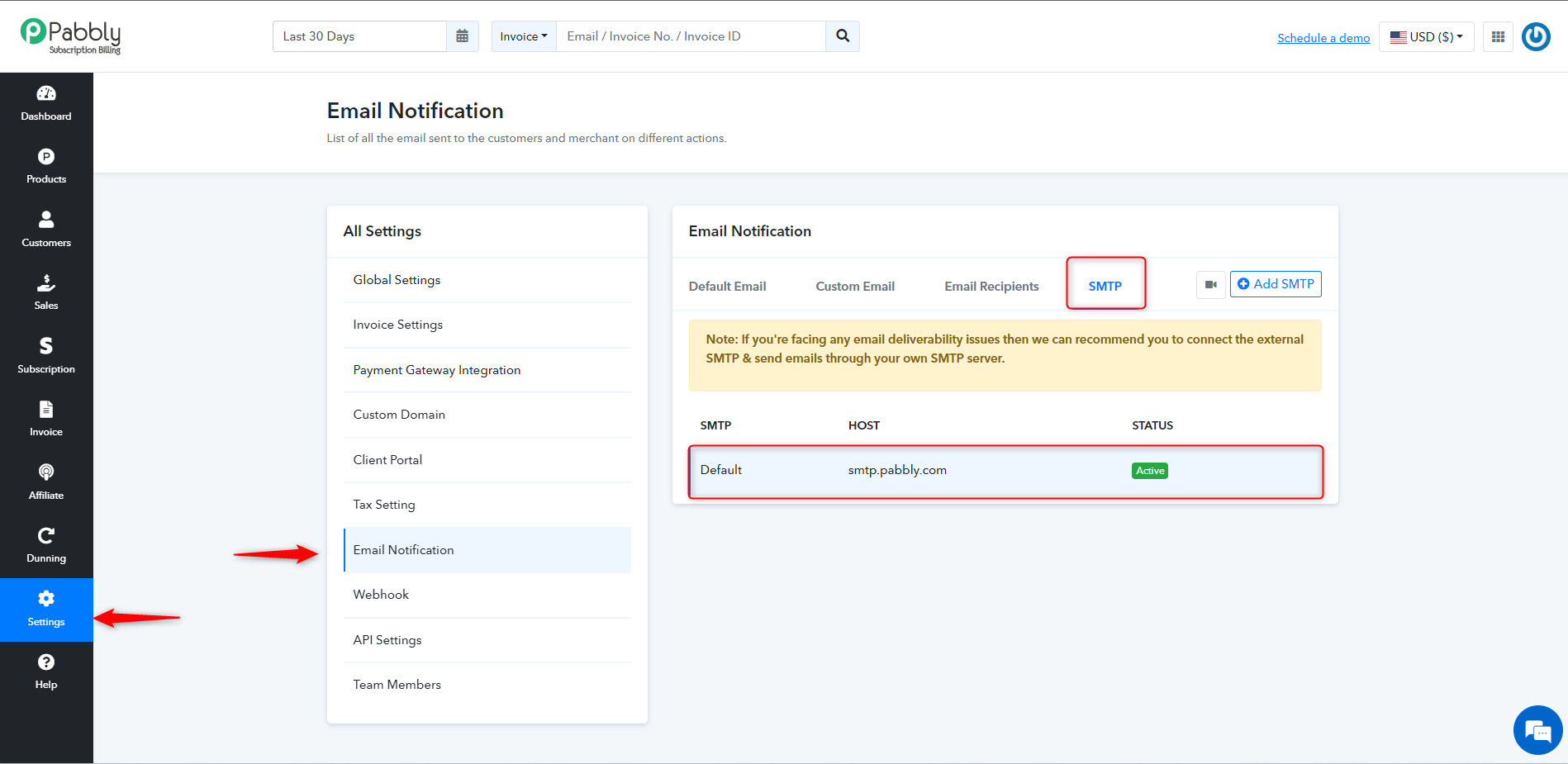Switch to the Custom Email tab
1568x764 pixels.
coord(855,287)
